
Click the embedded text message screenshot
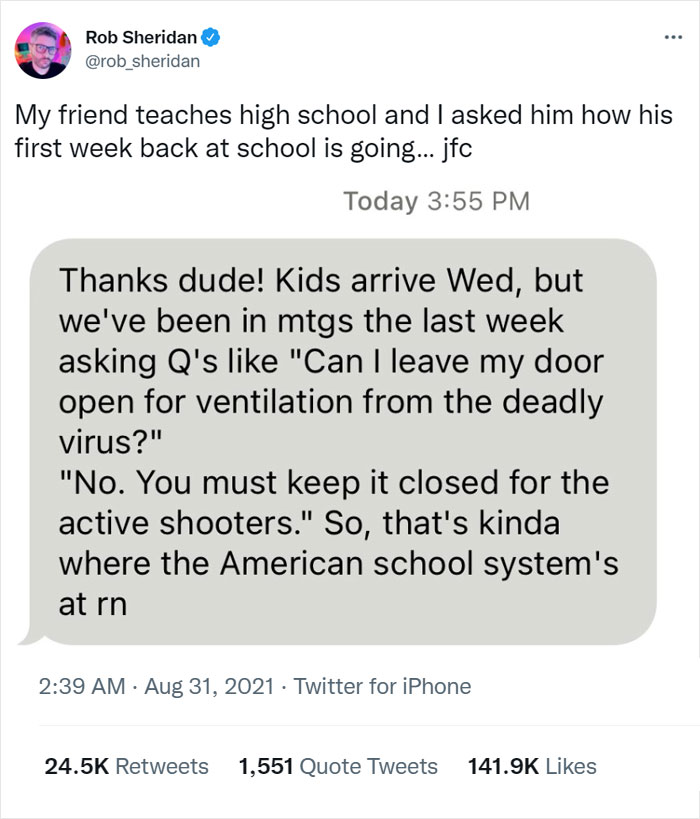pos(350,430)
